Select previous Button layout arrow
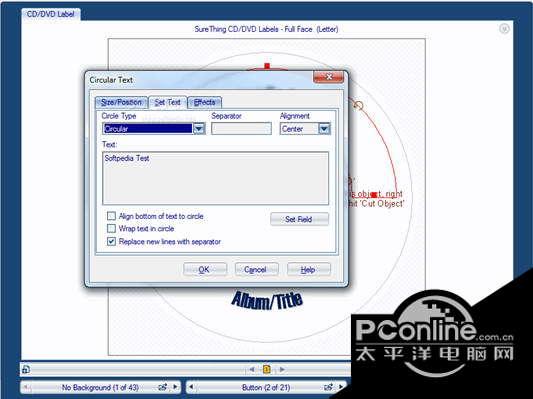 191,387
